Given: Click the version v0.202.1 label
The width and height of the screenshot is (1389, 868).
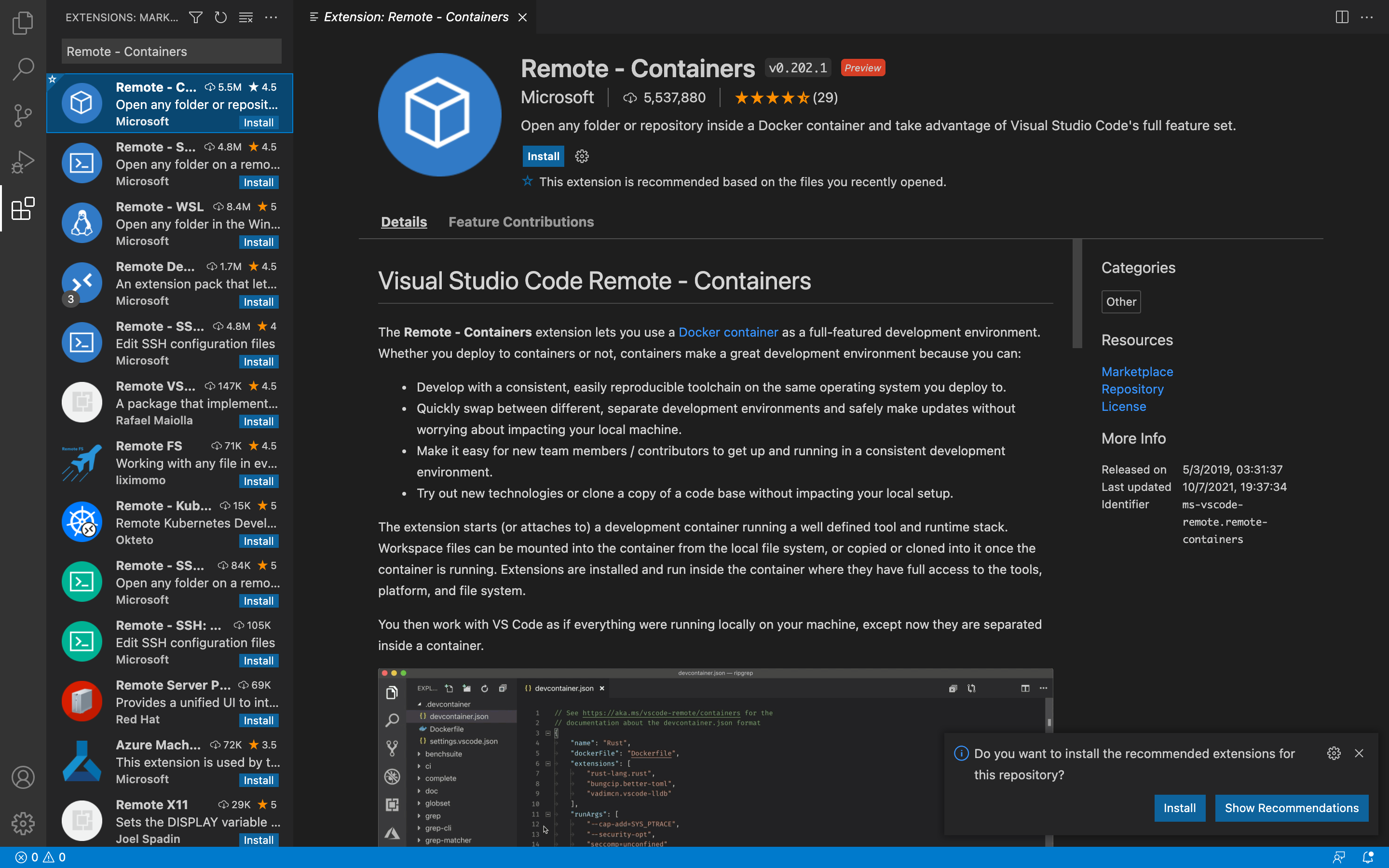Looking at the screenshot, I should point(798,68).
